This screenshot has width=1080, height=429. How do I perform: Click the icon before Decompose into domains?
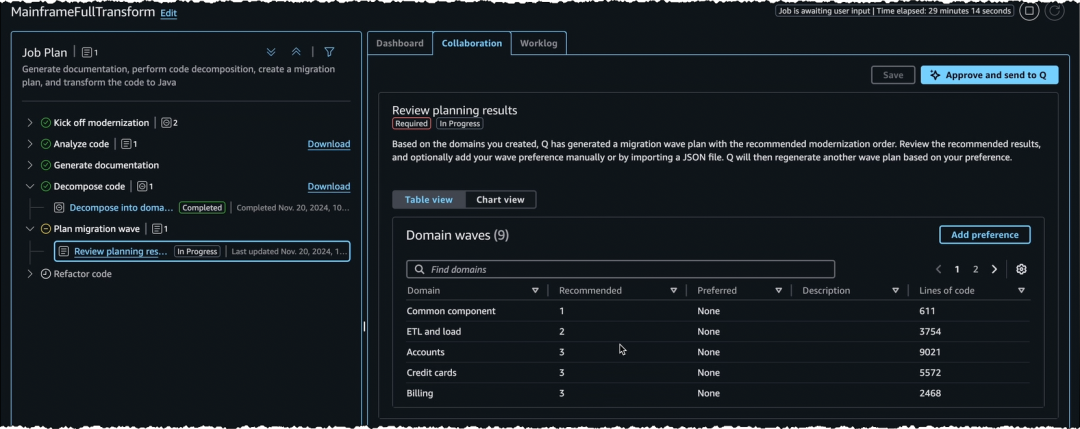(59, 207)
